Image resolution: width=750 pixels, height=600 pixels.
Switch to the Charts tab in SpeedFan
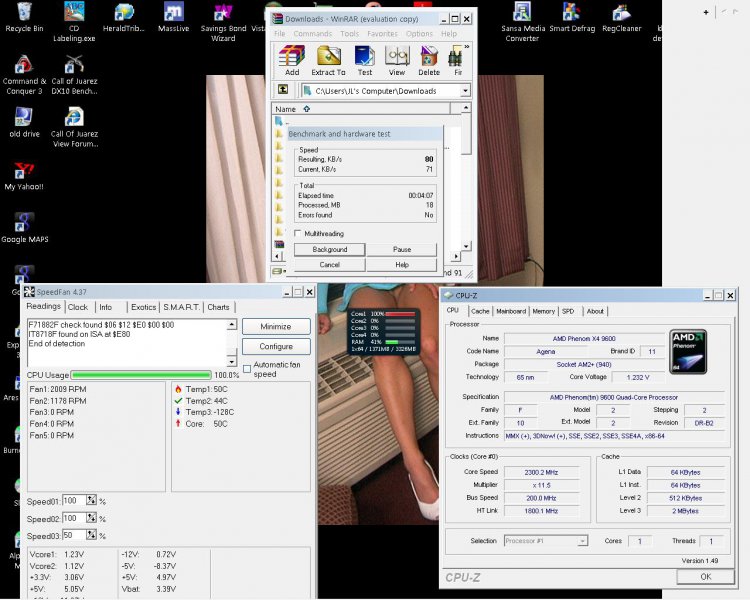pos(219,307)
